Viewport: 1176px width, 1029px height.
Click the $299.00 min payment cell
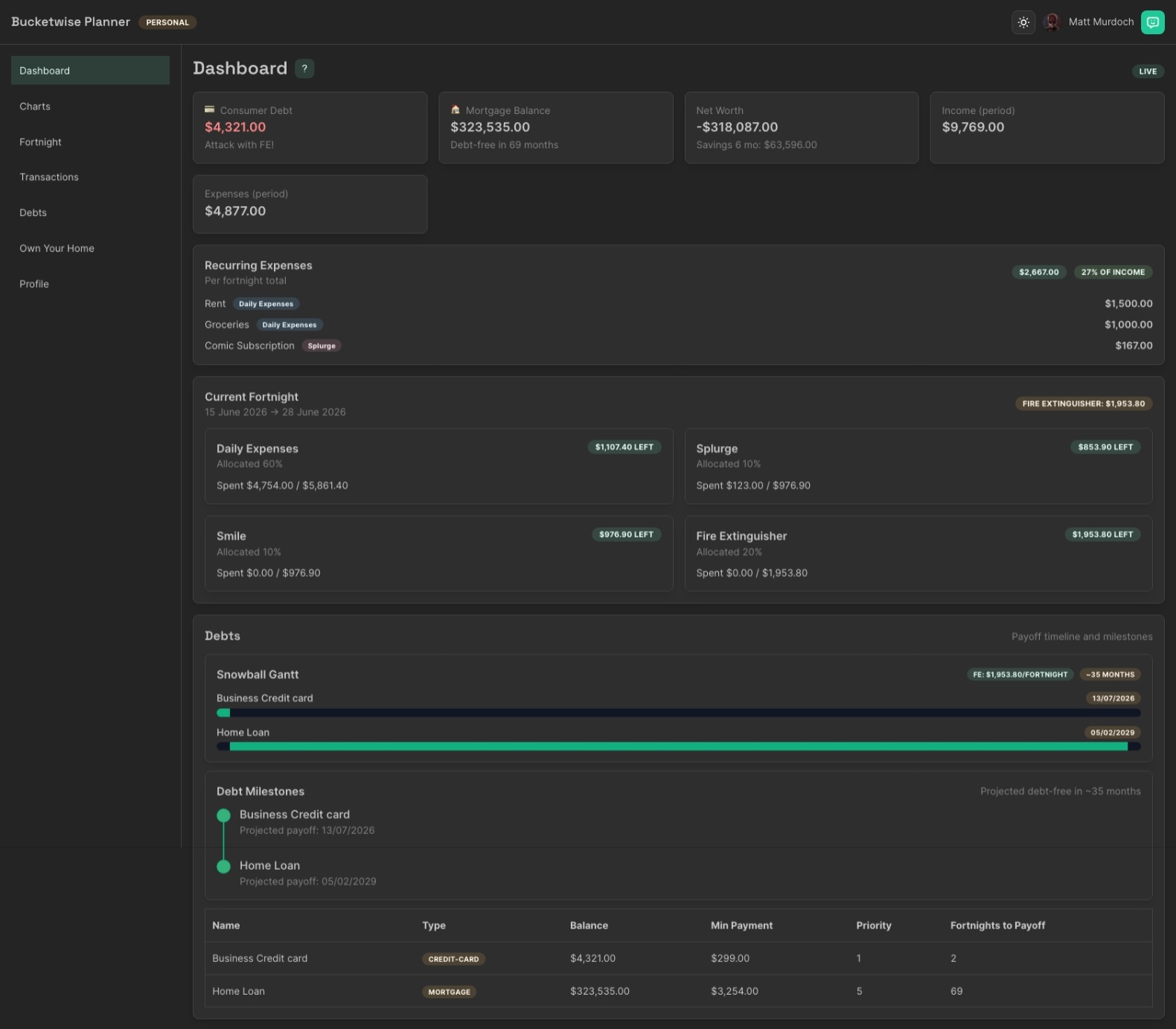tap(730, 958)
